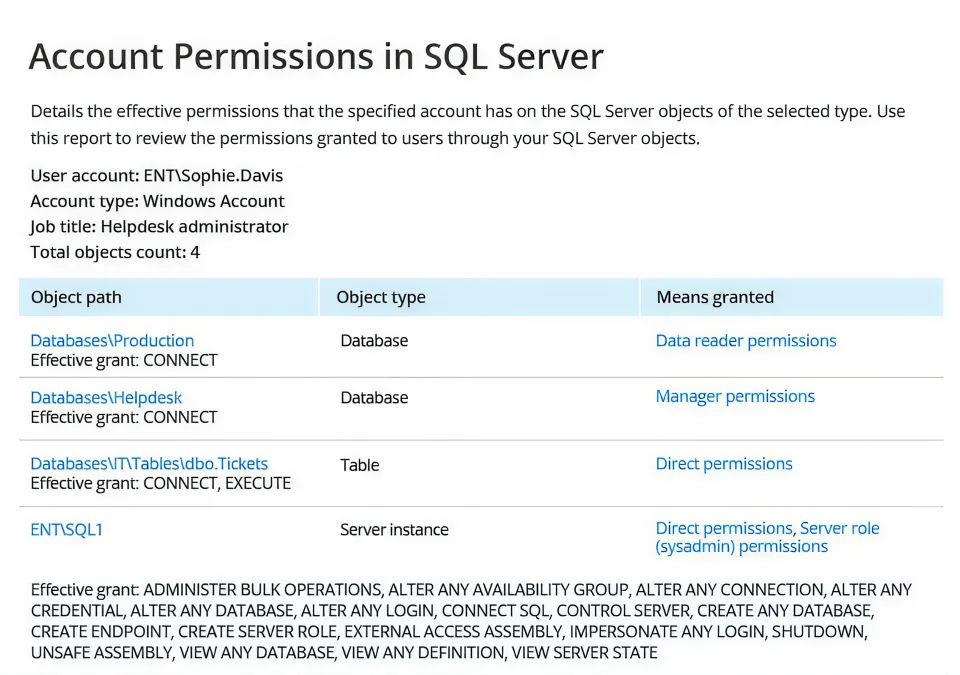960x675 pixels.
Task: Click the Object type column header
Action: click(x=381, y=297)
